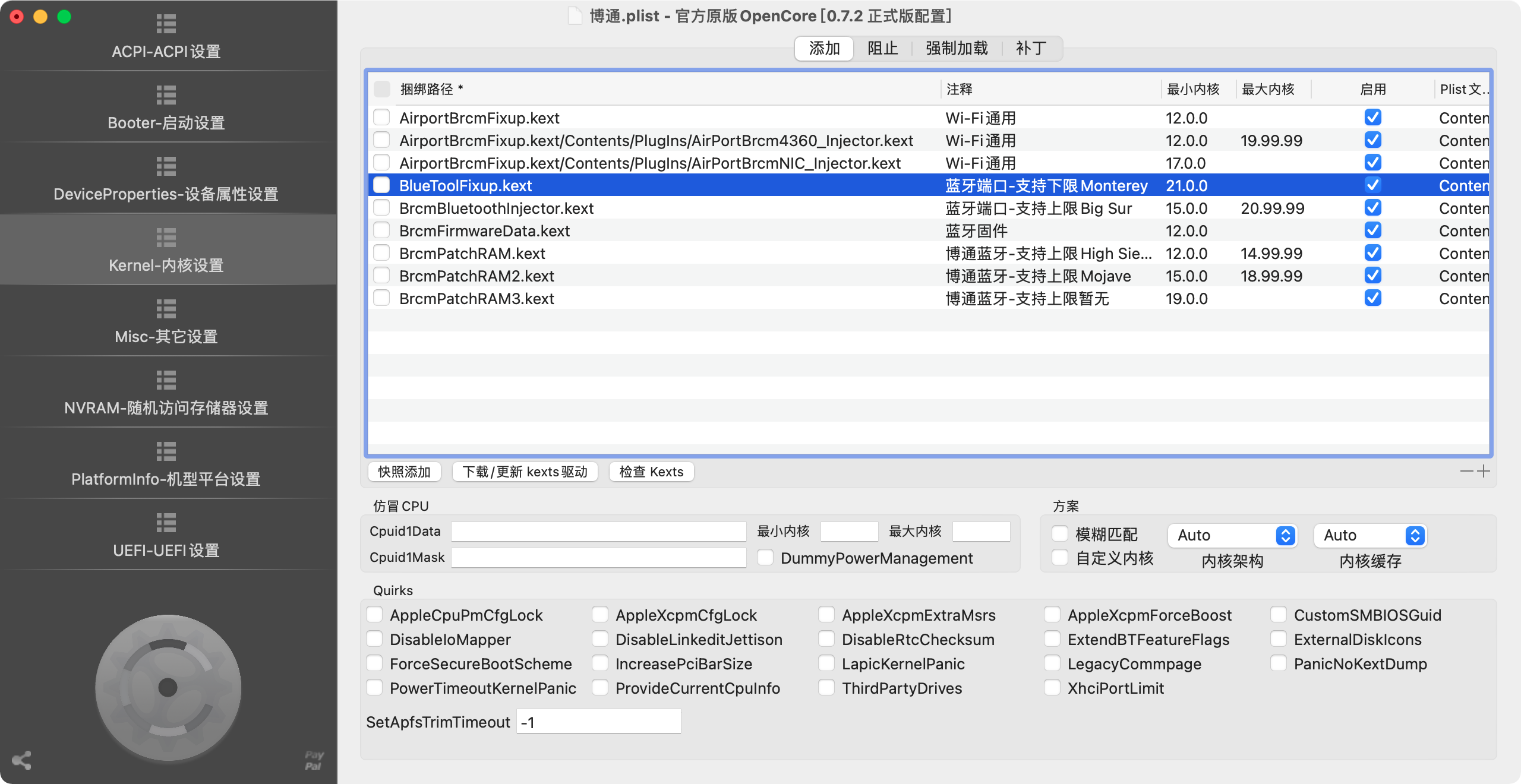
Task: Disable the BrcmPatchRAM3.kext enabled checkbox
Action: click(x=1372, y=298)
